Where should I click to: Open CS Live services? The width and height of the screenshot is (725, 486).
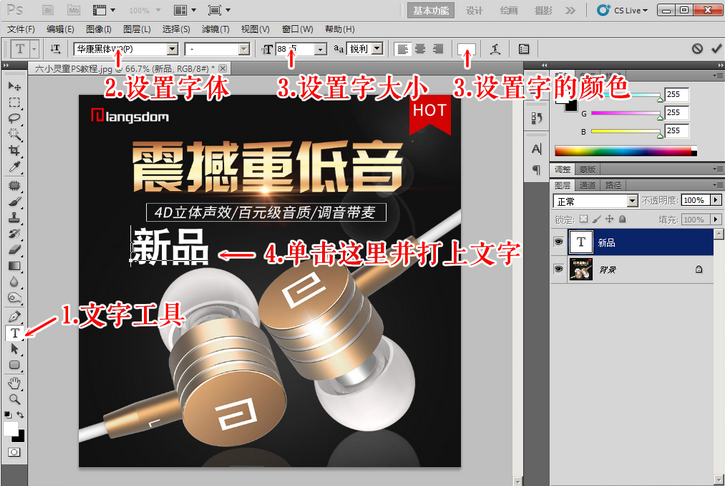[622, 10]
